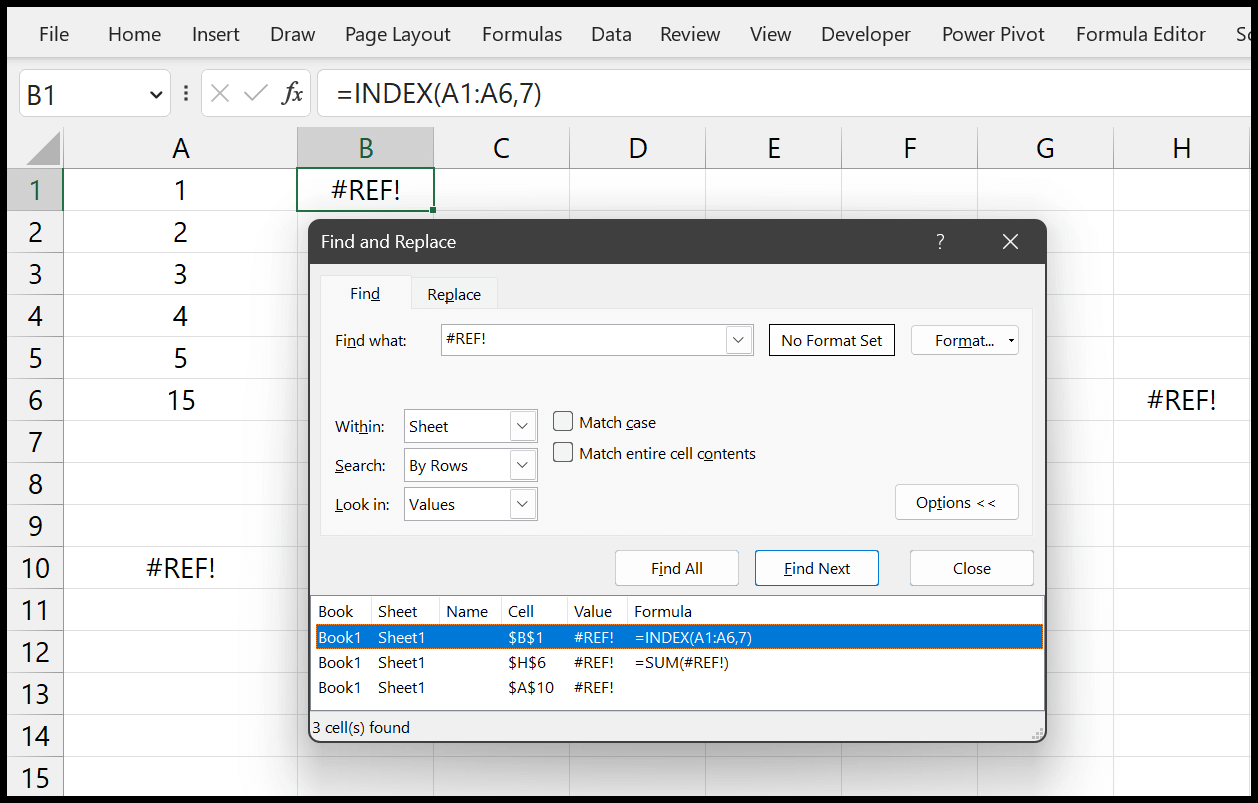Screen dimensions: 1258x803
Task: Click the Cancel (X) icon beside formula bar
Action: [221, 92]
